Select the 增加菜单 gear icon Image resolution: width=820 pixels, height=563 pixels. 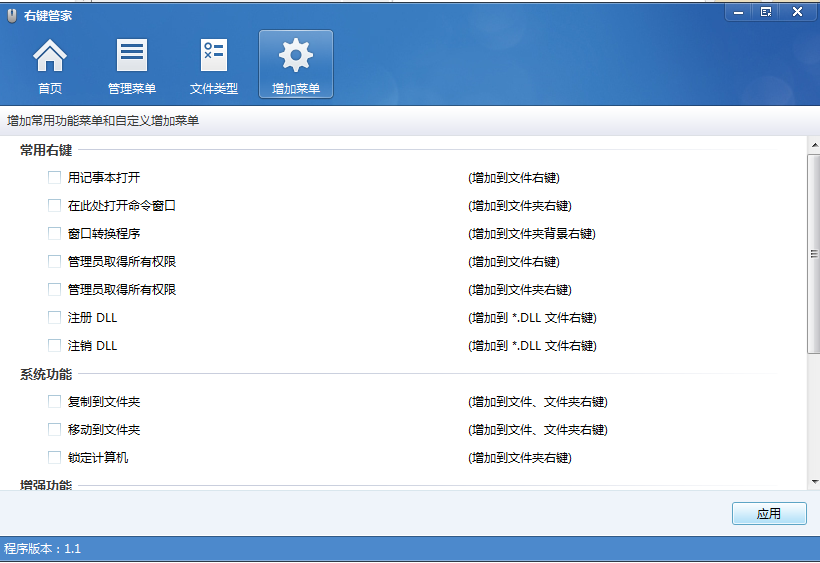[x=296, y=55]
